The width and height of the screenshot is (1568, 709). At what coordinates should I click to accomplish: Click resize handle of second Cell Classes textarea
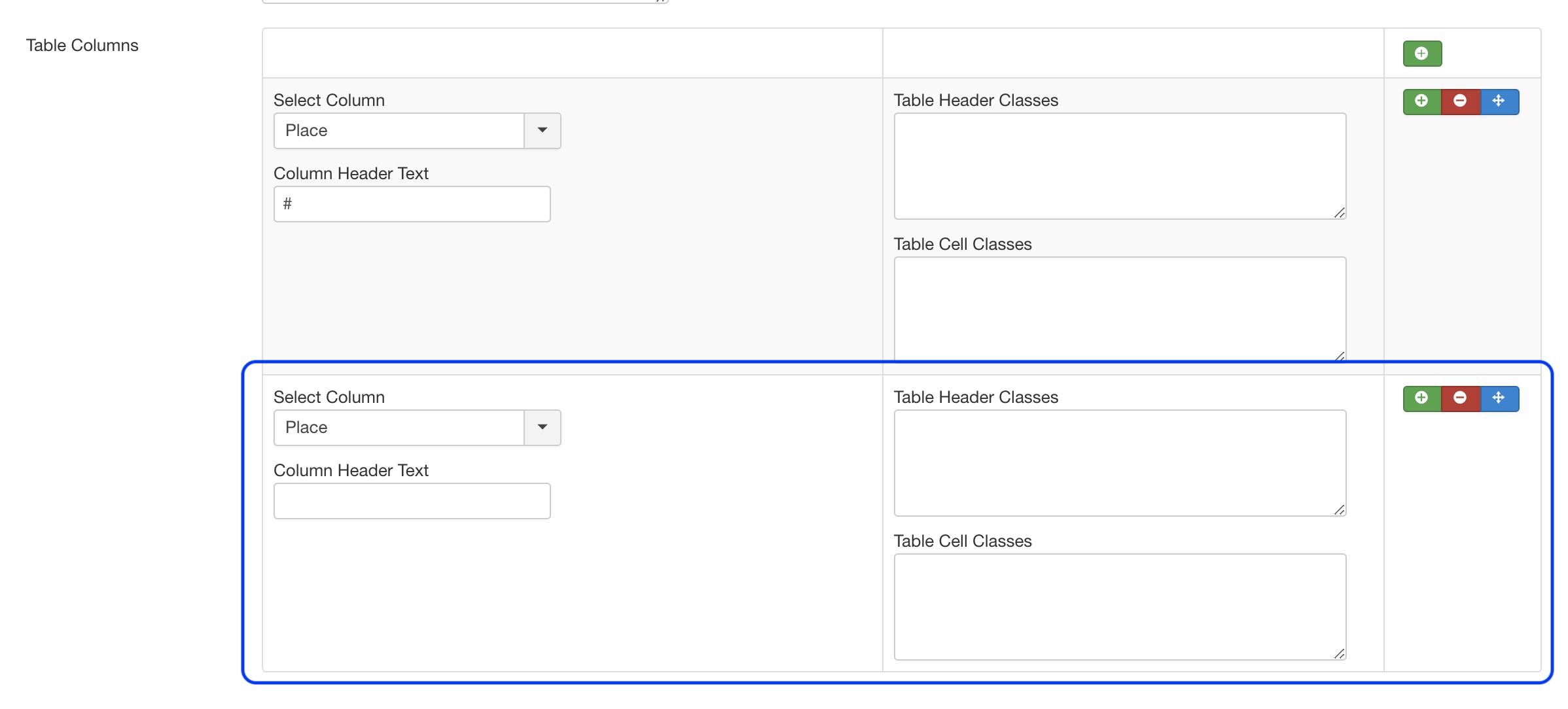coord(1339,653)
